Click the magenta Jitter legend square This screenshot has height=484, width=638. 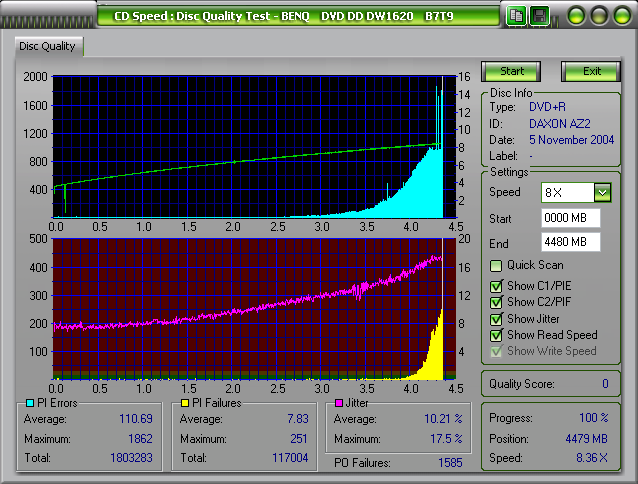click(339, 403)
